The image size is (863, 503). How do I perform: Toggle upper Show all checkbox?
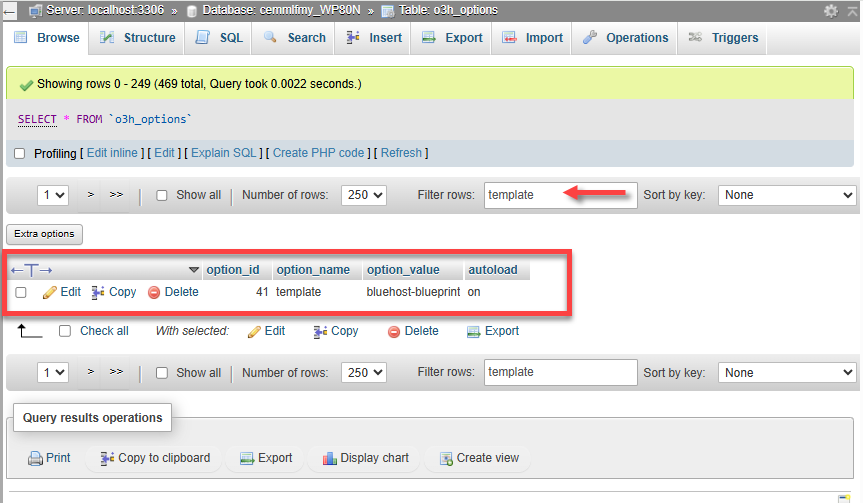click(162, 195)
